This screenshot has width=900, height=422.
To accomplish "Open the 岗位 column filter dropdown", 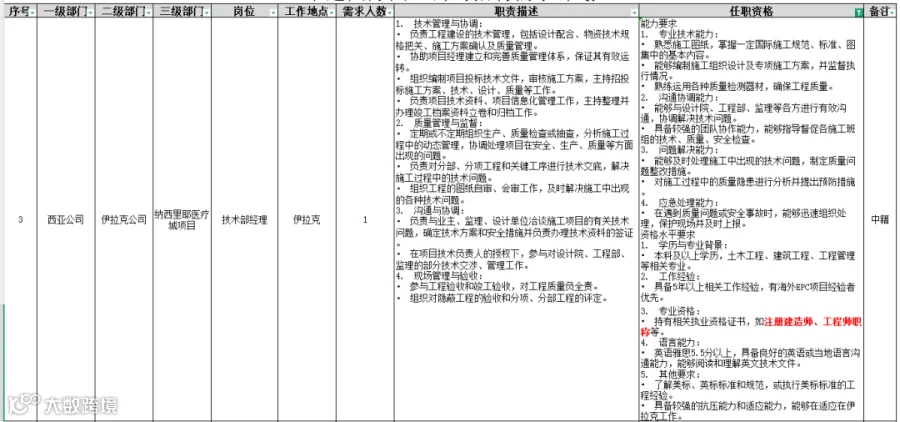I will click(x=273, y=13).
